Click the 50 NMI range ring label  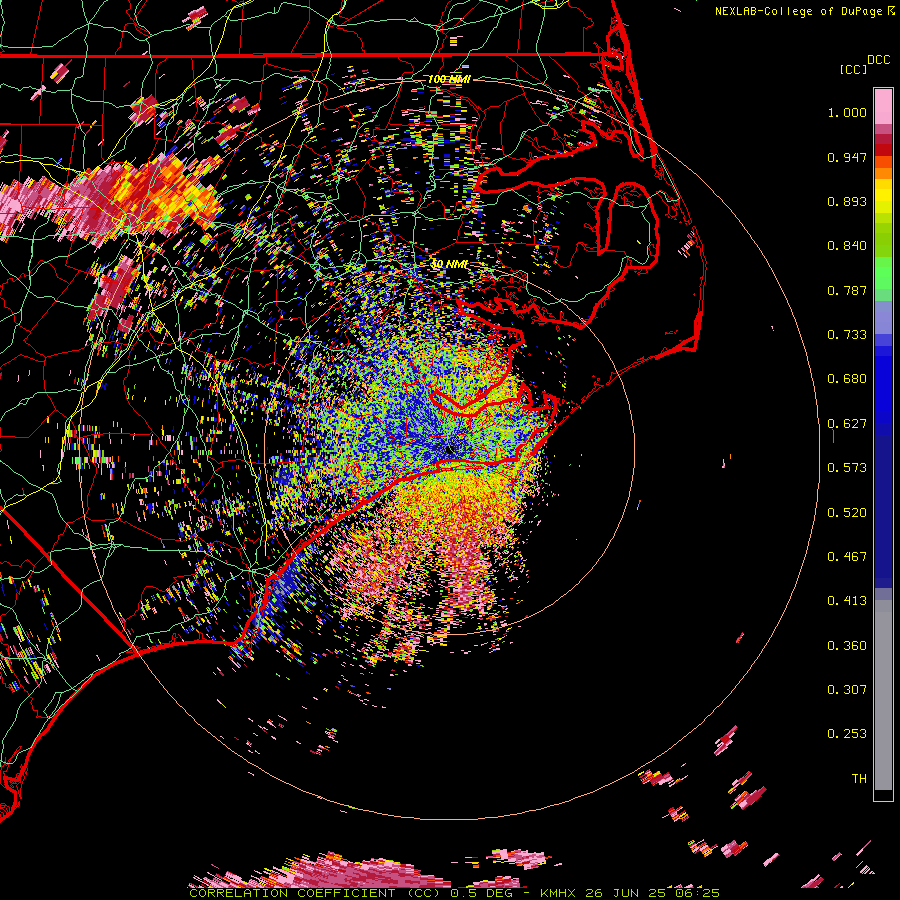(449, 264)
